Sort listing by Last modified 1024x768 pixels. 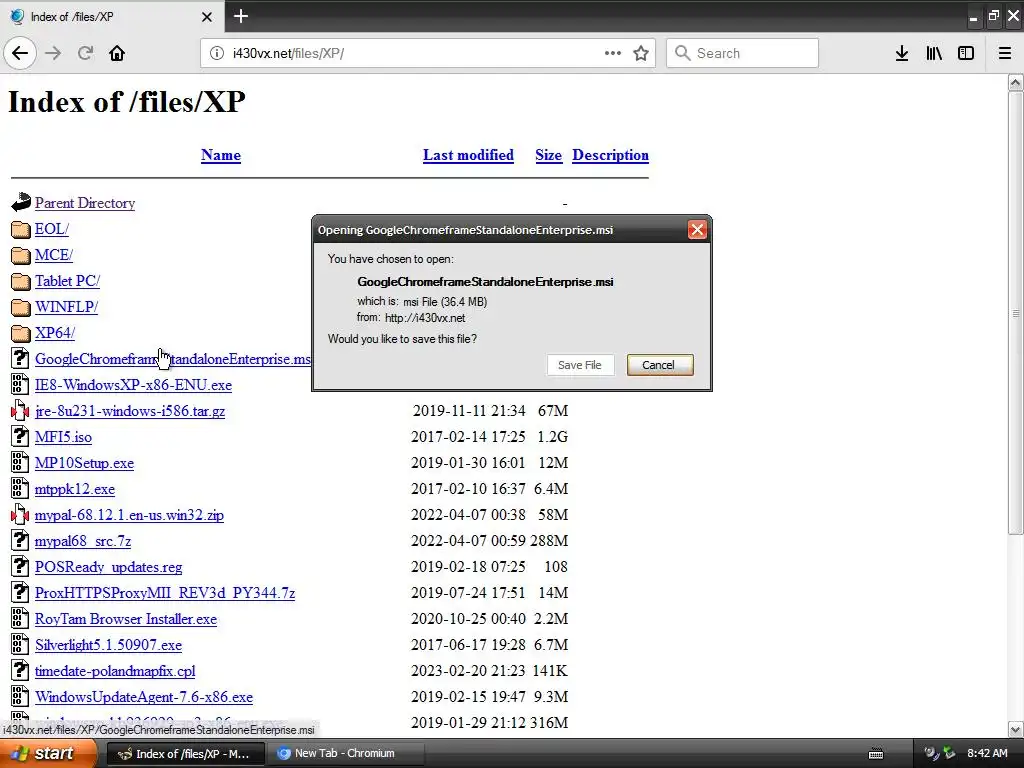coord(468,155)
